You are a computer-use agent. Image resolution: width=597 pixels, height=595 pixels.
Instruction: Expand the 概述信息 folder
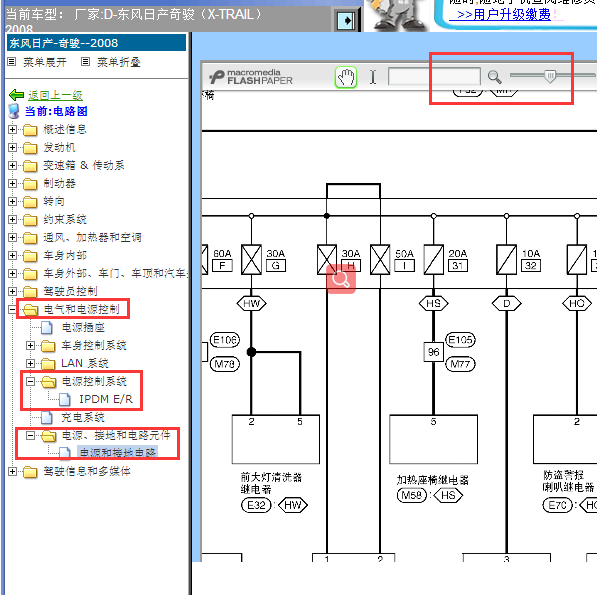click(x=12, y=129)
